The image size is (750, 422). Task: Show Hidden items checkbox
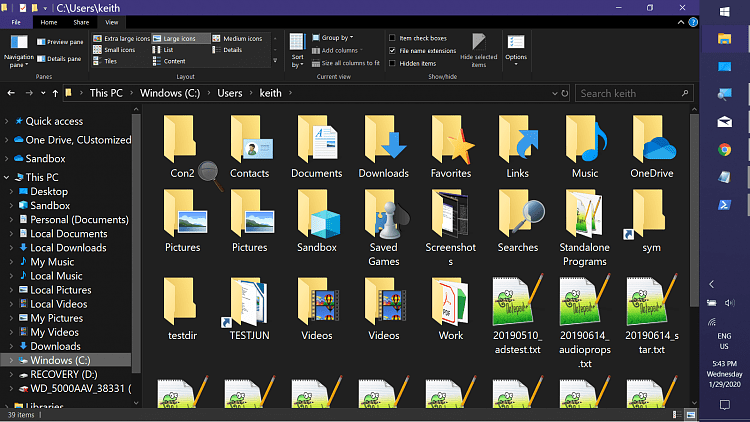[392, 63]
